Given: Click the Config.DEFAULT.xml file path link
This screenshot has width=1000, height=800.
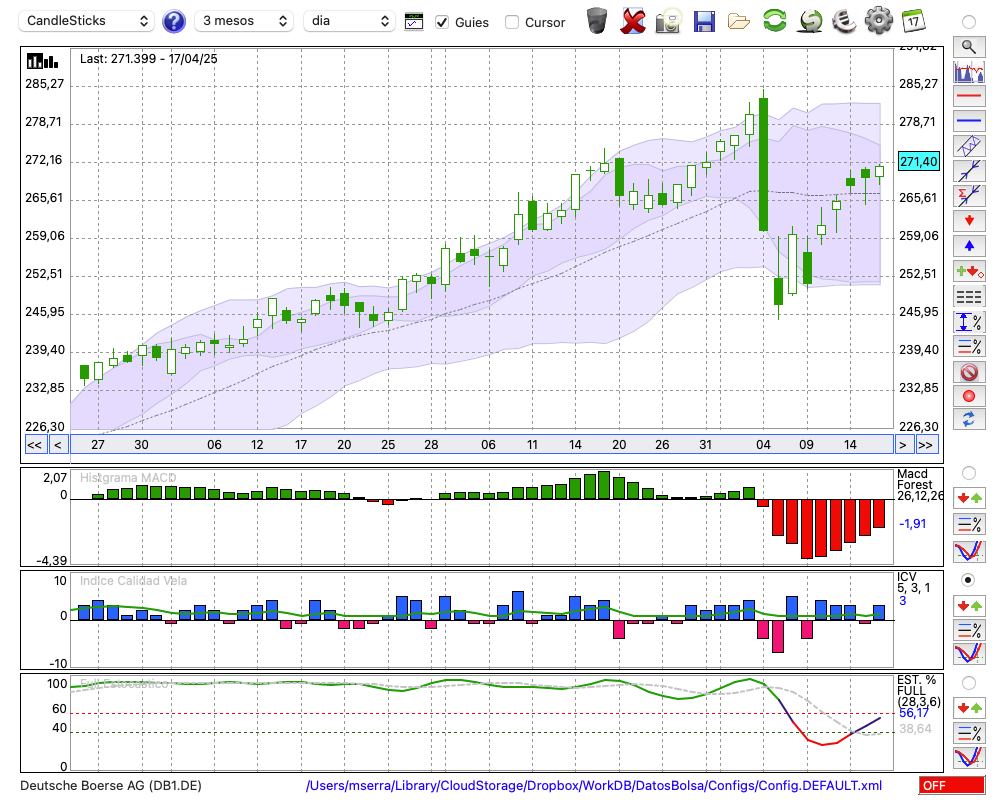Looking at the screenshot, I should (594, 786).
